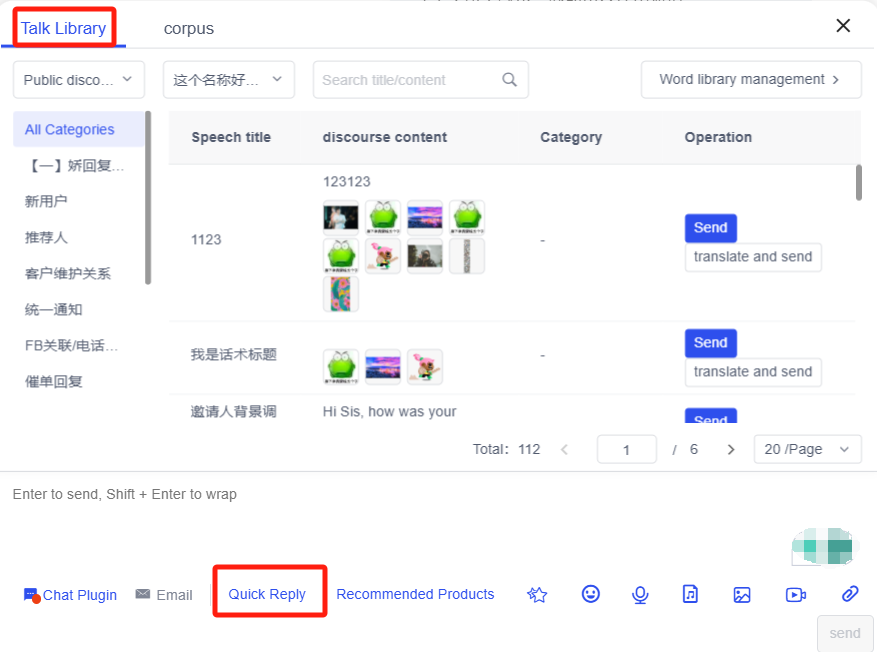Open the Chat Plugin
The image size is (877, 652).
coord(70,595)
